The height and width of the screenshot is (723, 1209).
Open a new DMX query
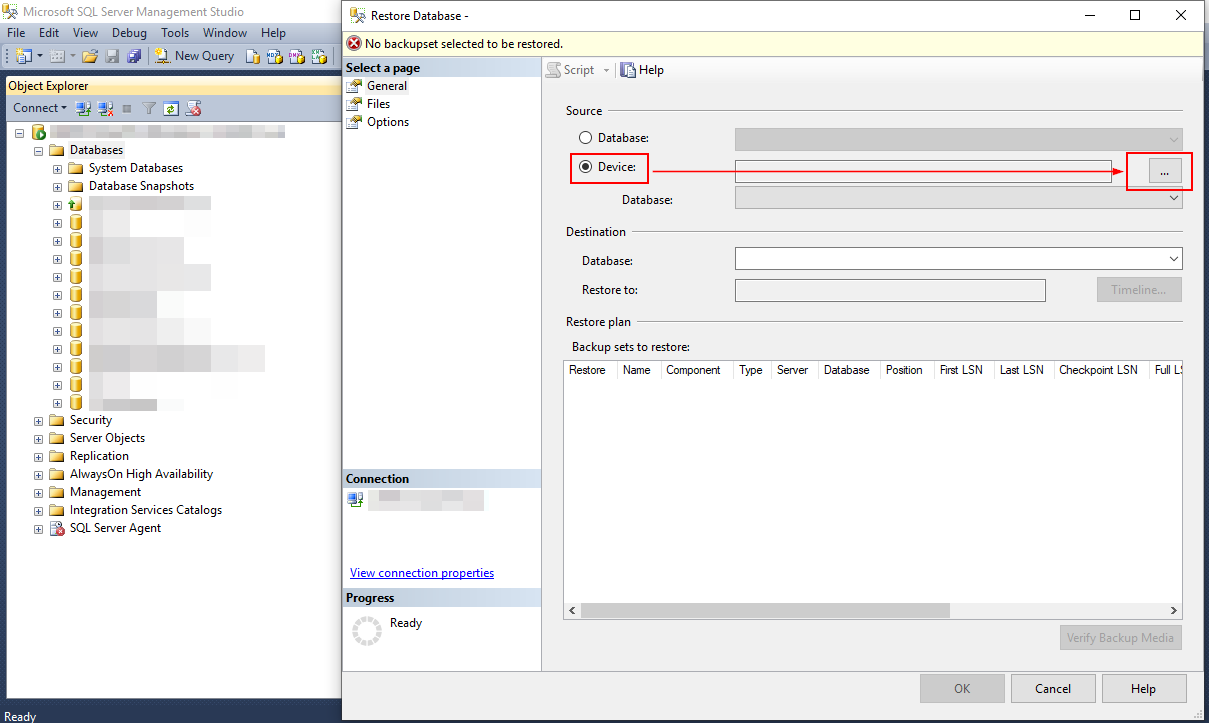tap(297, 56)
